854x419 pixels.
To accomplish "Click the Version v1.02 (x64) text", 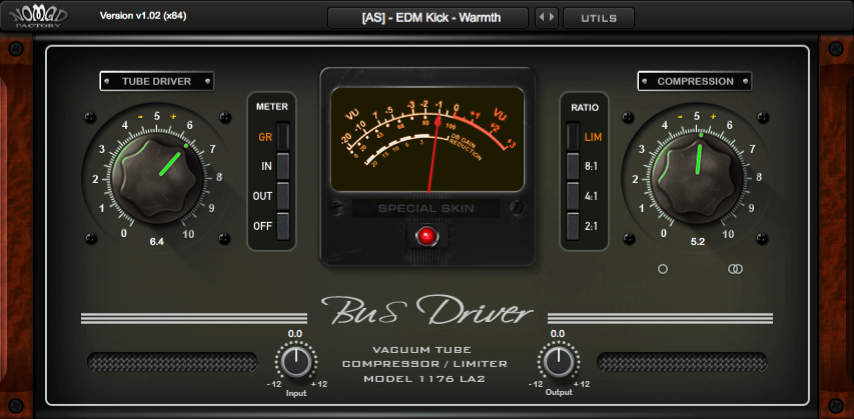I will (143, 16).
